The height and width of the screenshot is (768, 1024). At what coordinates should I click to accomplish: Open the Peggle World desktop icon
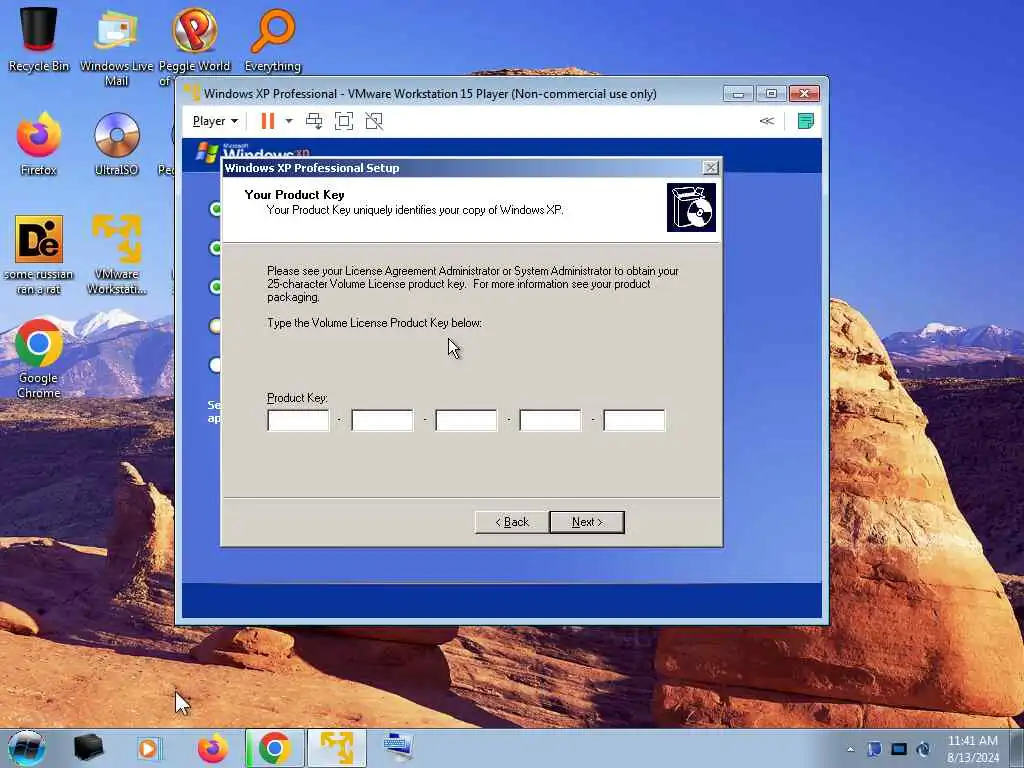pyautogui.click(x=195, y=39)
